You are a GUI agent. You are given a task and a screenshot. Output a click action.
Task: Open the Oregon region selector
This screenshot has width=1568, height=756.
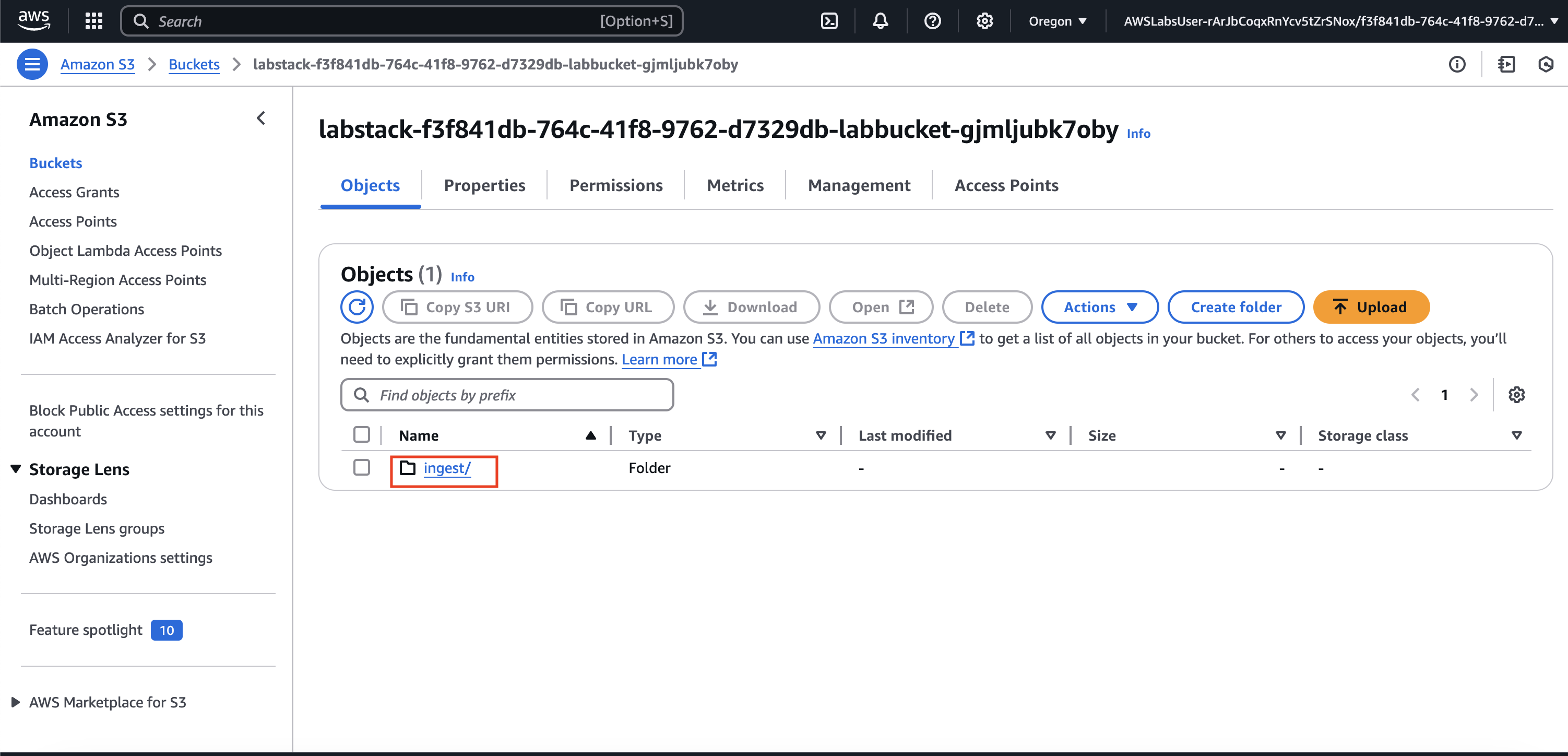pos(1058,21)
